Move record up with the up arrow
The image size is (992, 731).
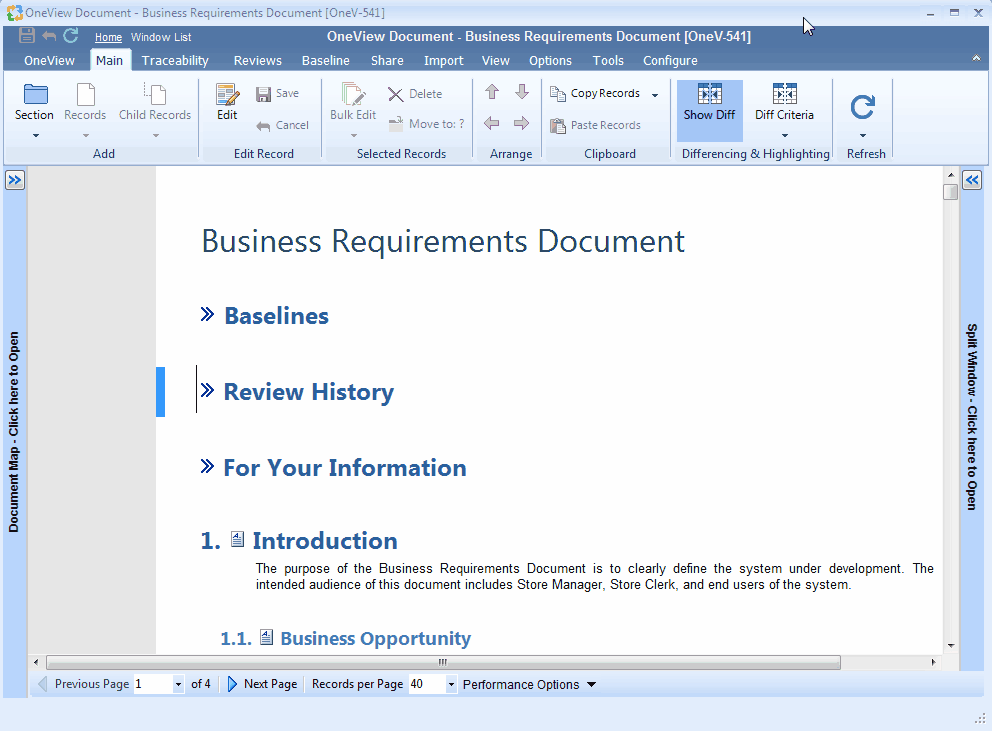[x=492, y=92]
